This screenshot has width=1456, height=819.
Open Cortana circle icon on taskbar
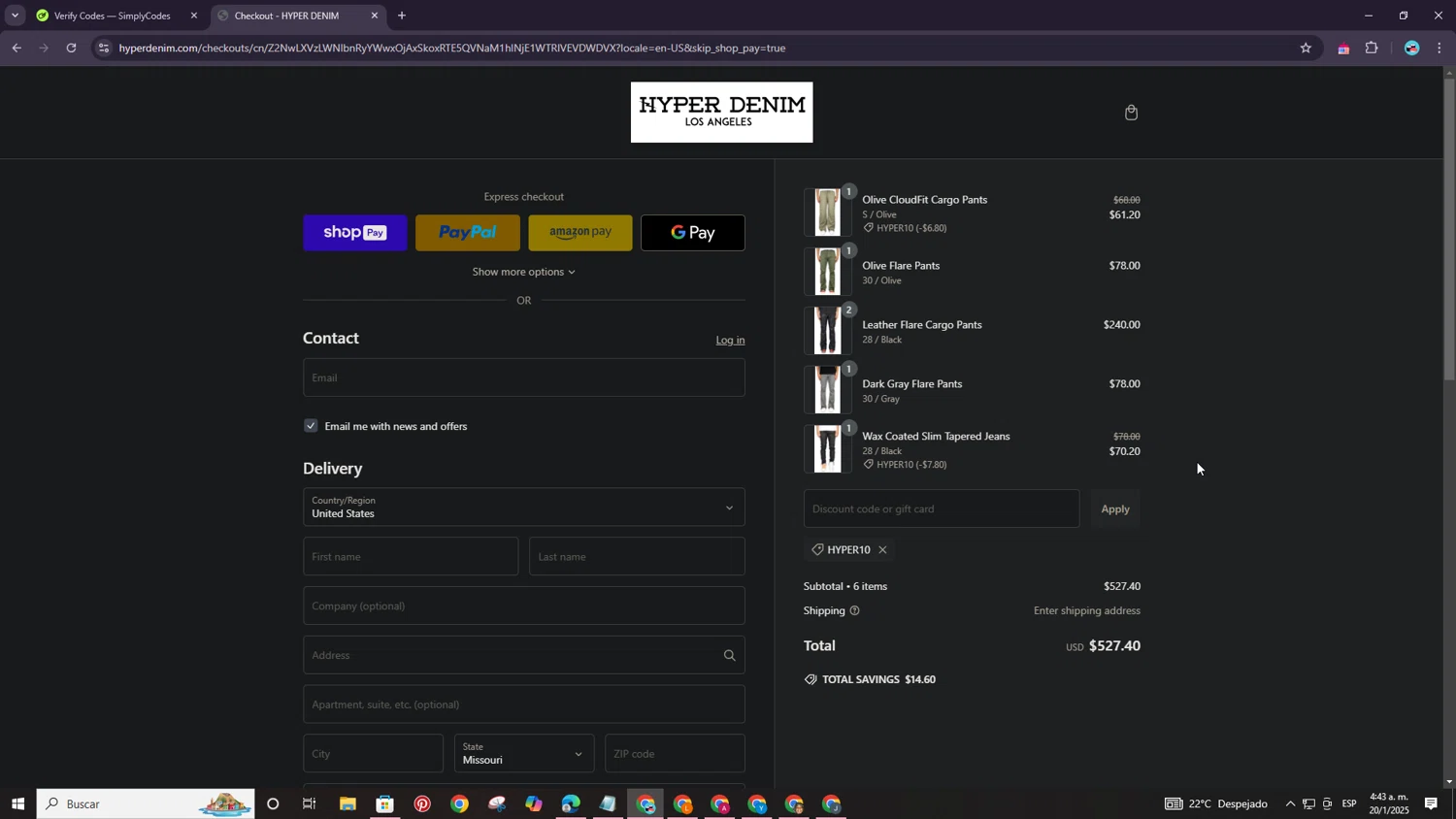(273, 804)
